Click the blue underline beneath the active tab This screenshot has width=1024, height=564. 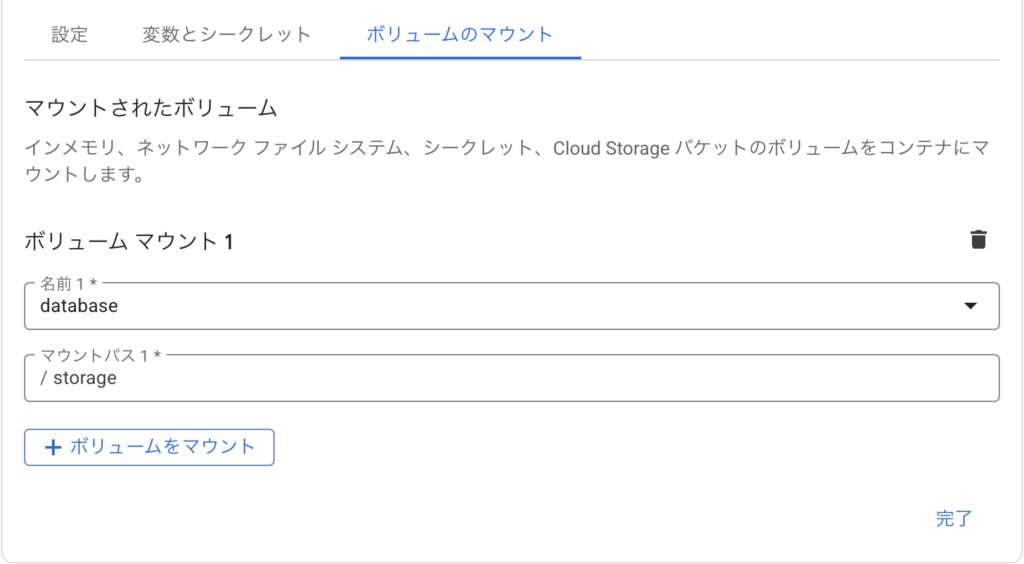tap(460, 58)
